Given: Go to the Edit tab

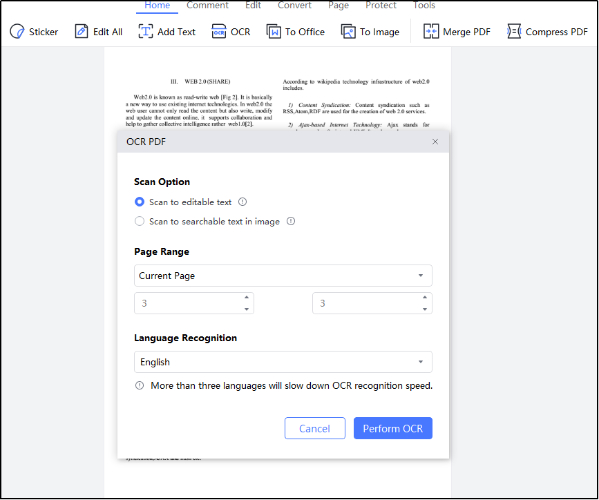Looking at the screenshot, I should pyautogui.click(x=253, y=5).
